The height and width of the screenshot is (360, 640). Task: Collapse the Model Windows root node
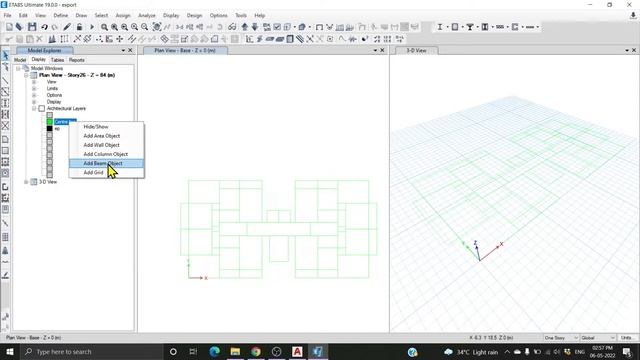click(x=18, y=69)
